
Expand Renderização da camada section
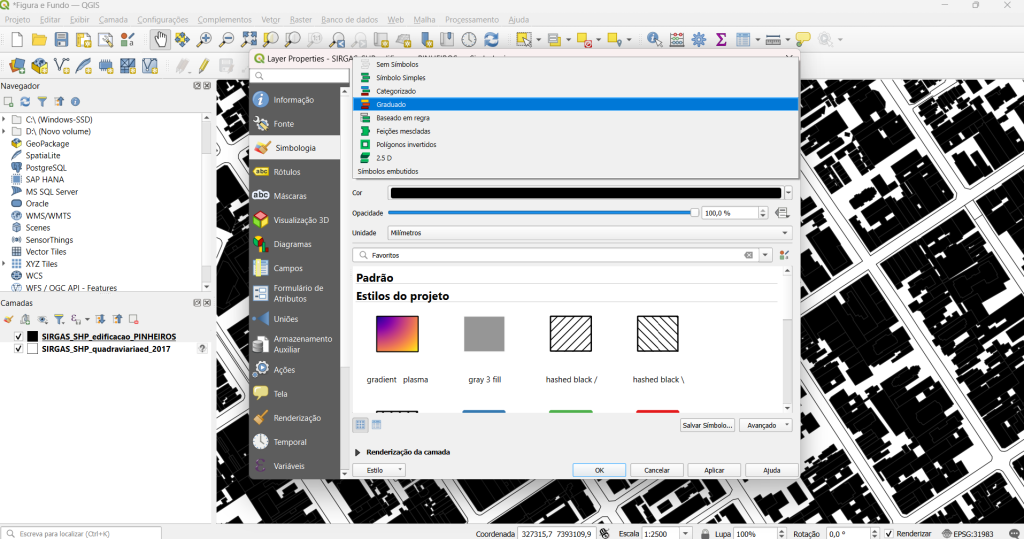coord(357,452)
